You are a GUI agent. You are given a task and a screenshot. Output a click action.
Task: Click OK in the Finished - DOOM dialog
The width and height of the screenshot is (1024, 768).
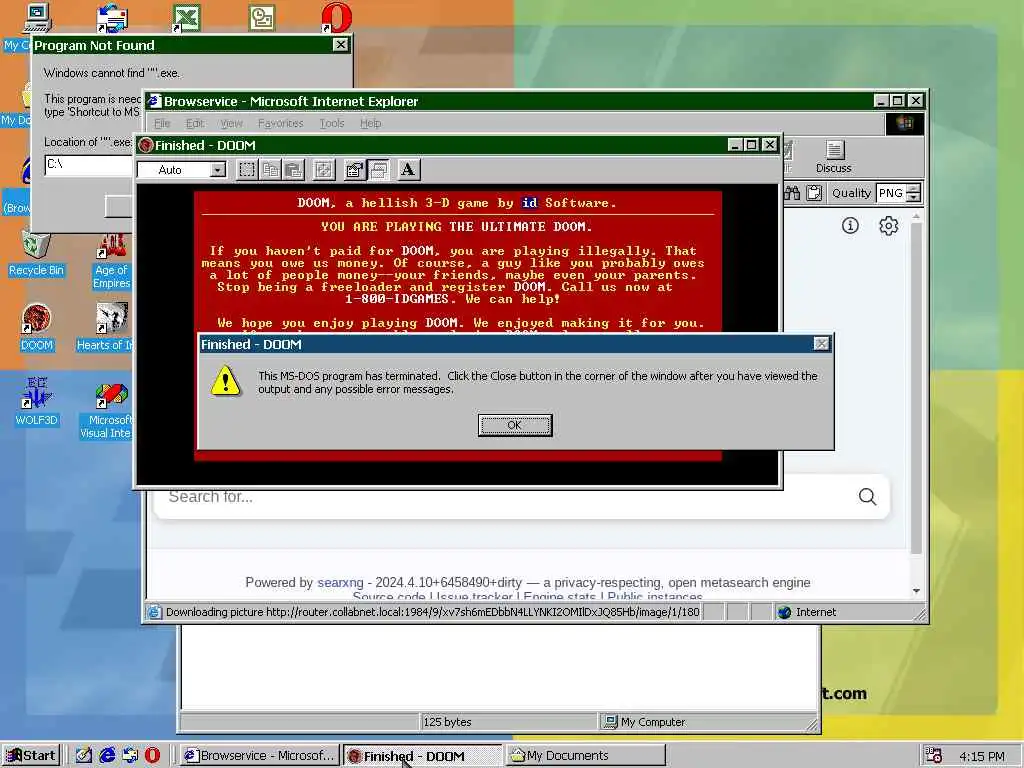[x=515, y=425]
